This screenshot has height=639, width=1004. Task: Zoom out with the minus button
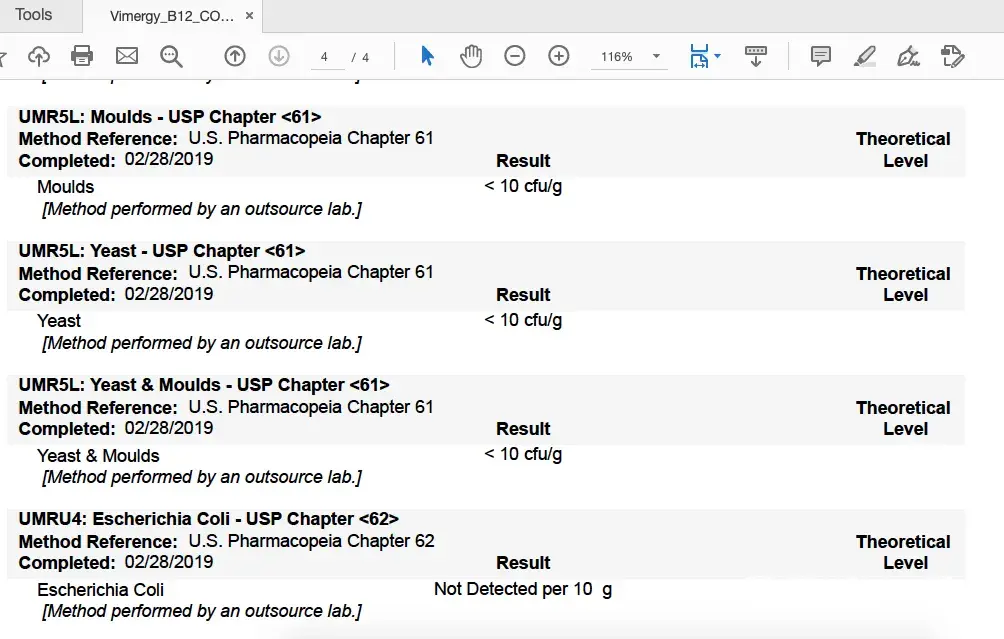point(515,56)
